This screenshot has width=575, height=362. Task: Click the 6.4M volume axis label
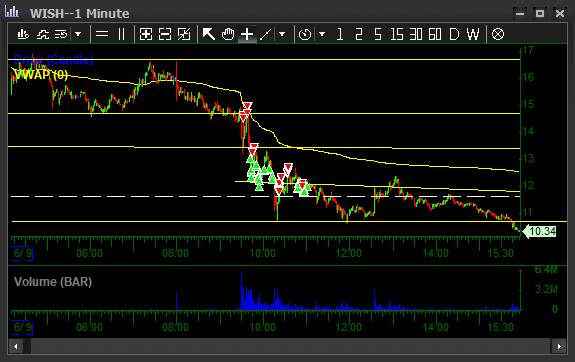(546, 270)
